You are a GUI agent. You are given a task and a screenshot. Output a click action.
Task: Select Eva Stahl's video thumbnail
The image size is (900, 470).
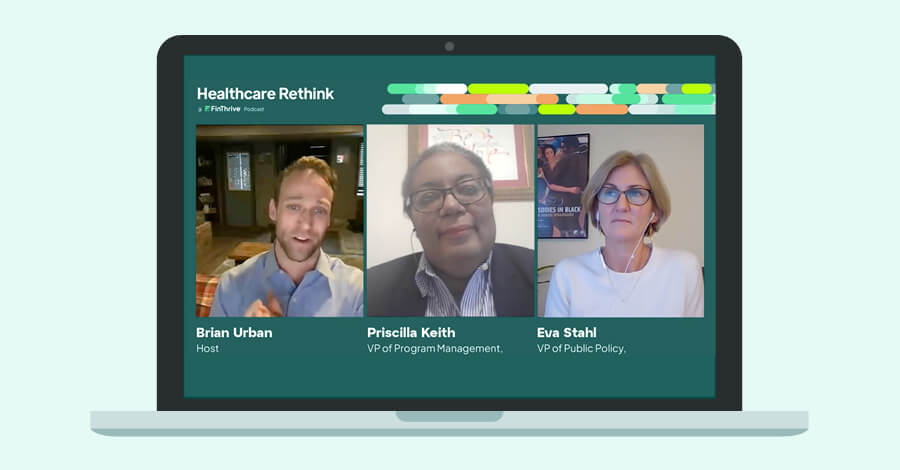[x=621, y=221]
